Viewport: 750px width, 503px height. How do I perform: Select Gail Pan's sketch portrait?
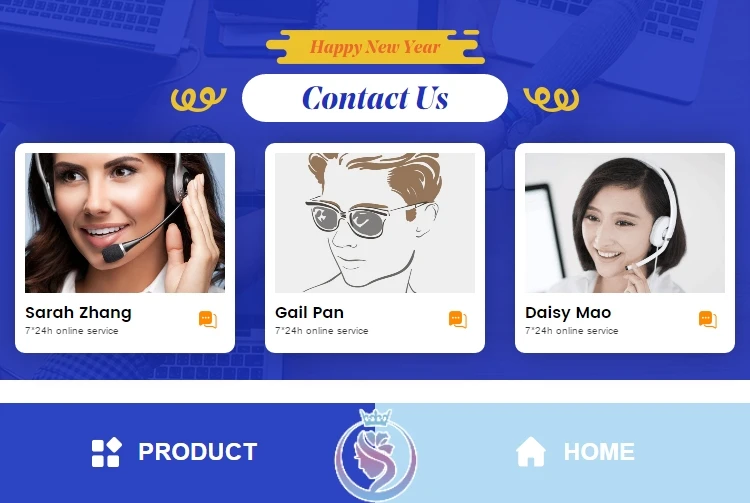pyautogui.click(x=375, y=223)
